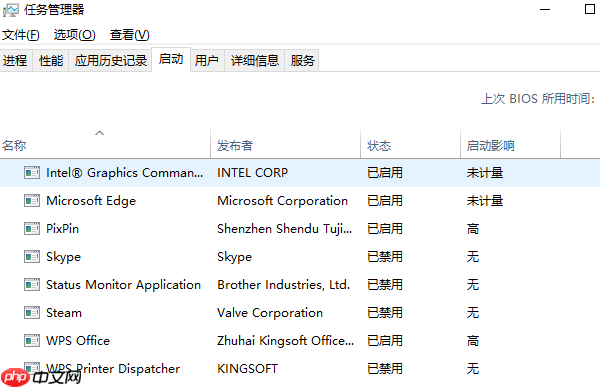
Task: Select the Steam startup entry icon
Action: coord(32,313)
